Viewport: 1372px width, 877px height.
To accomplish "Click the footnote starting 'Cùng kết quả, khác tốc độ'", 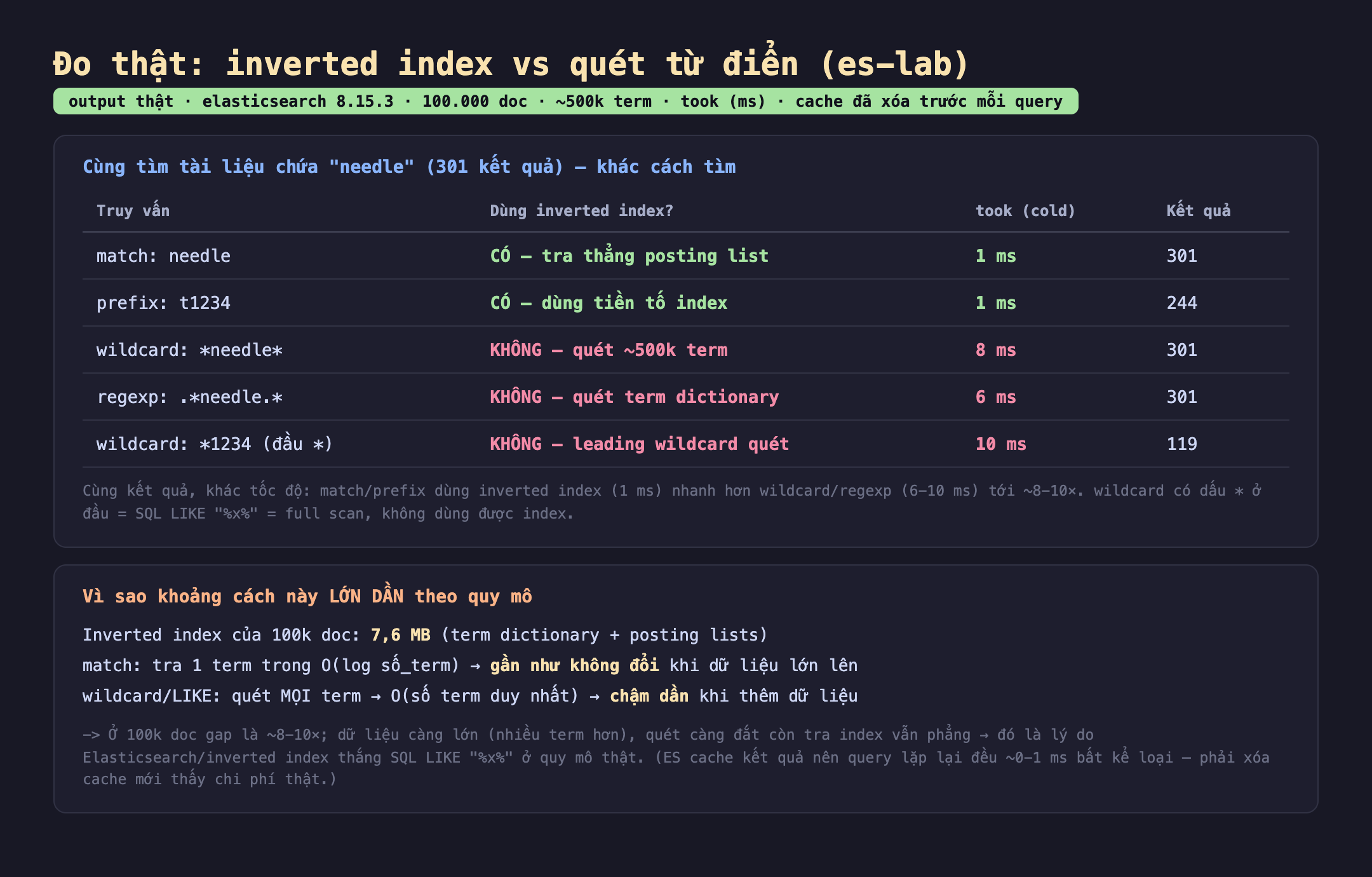I will click(672, 501).
